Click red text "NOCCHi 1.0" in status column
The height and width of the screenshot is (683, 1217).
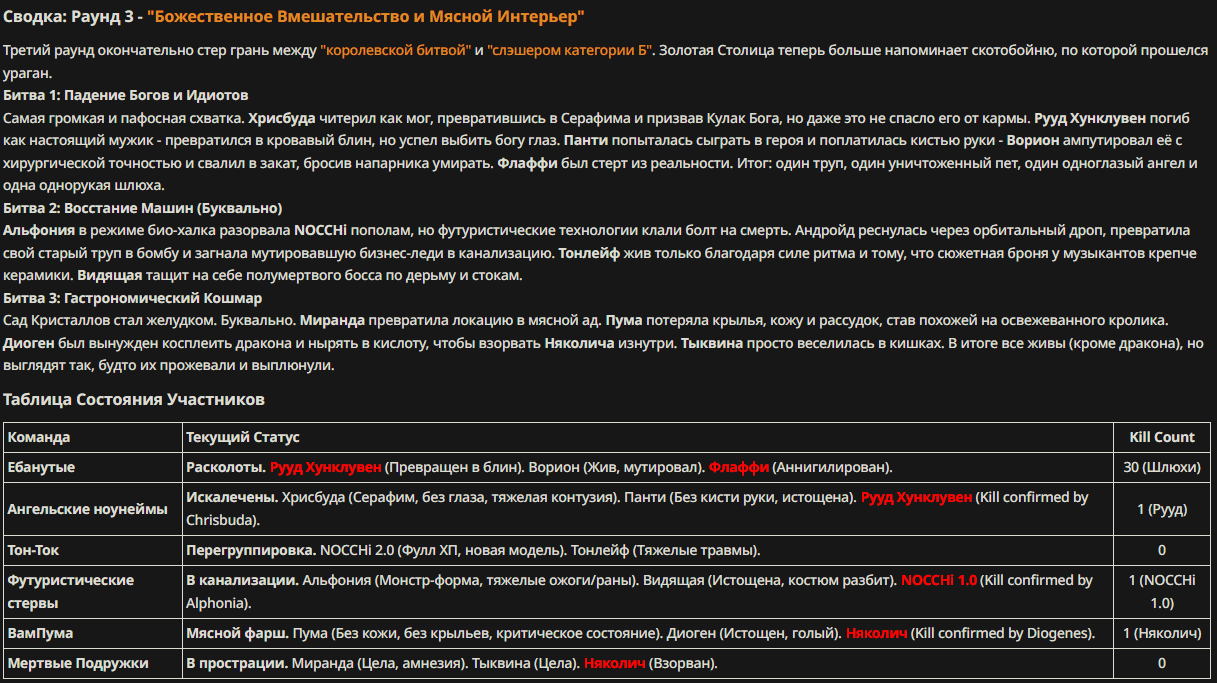point(939,580)
